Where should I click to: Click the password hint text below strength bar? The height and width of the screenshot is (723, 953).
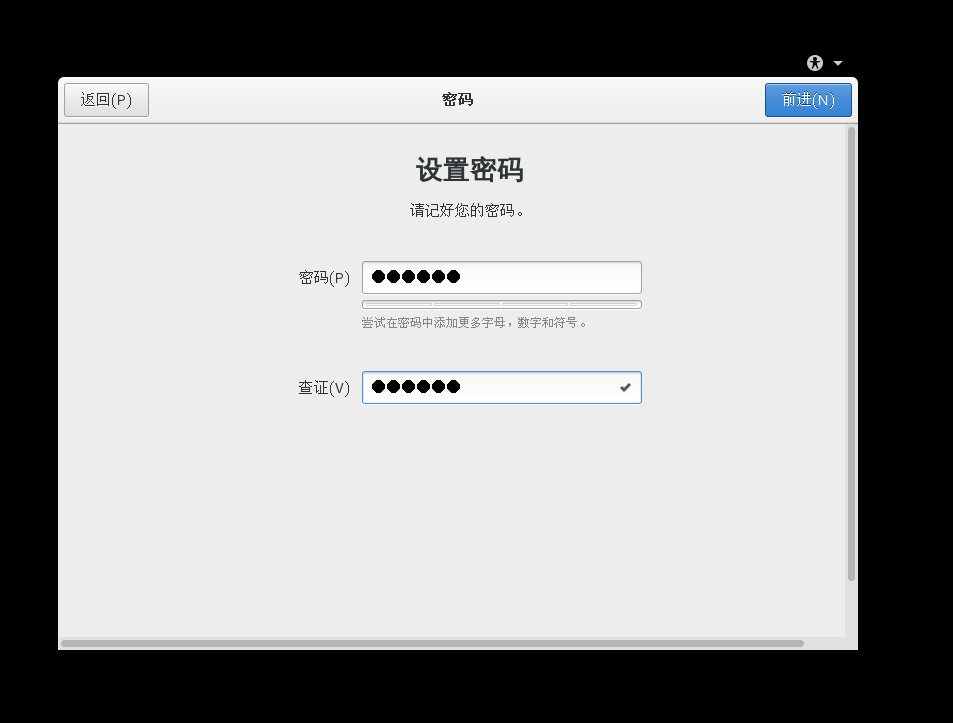[x=474, y=323]
